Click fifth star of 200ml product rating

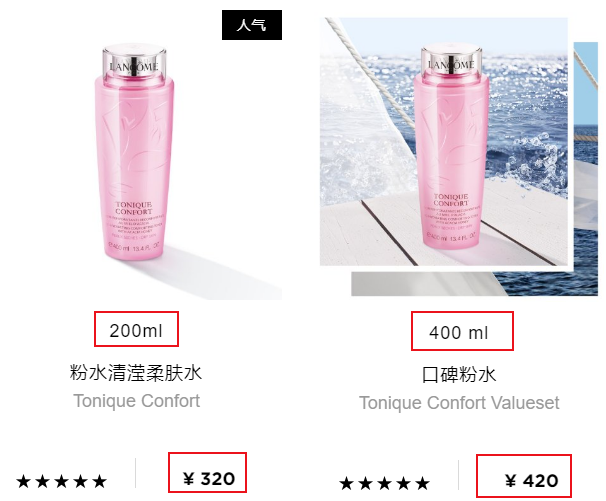(x=99, y=481)
